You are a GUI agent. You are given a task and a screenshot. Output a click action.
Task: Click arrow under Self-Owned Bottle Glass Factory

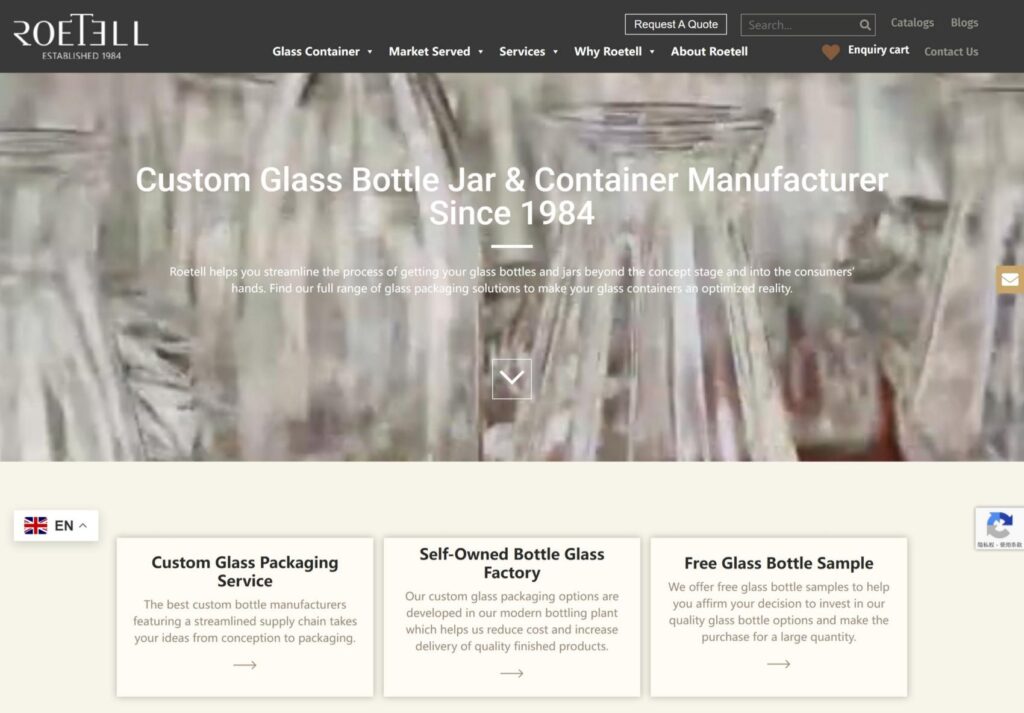[511, 673]
